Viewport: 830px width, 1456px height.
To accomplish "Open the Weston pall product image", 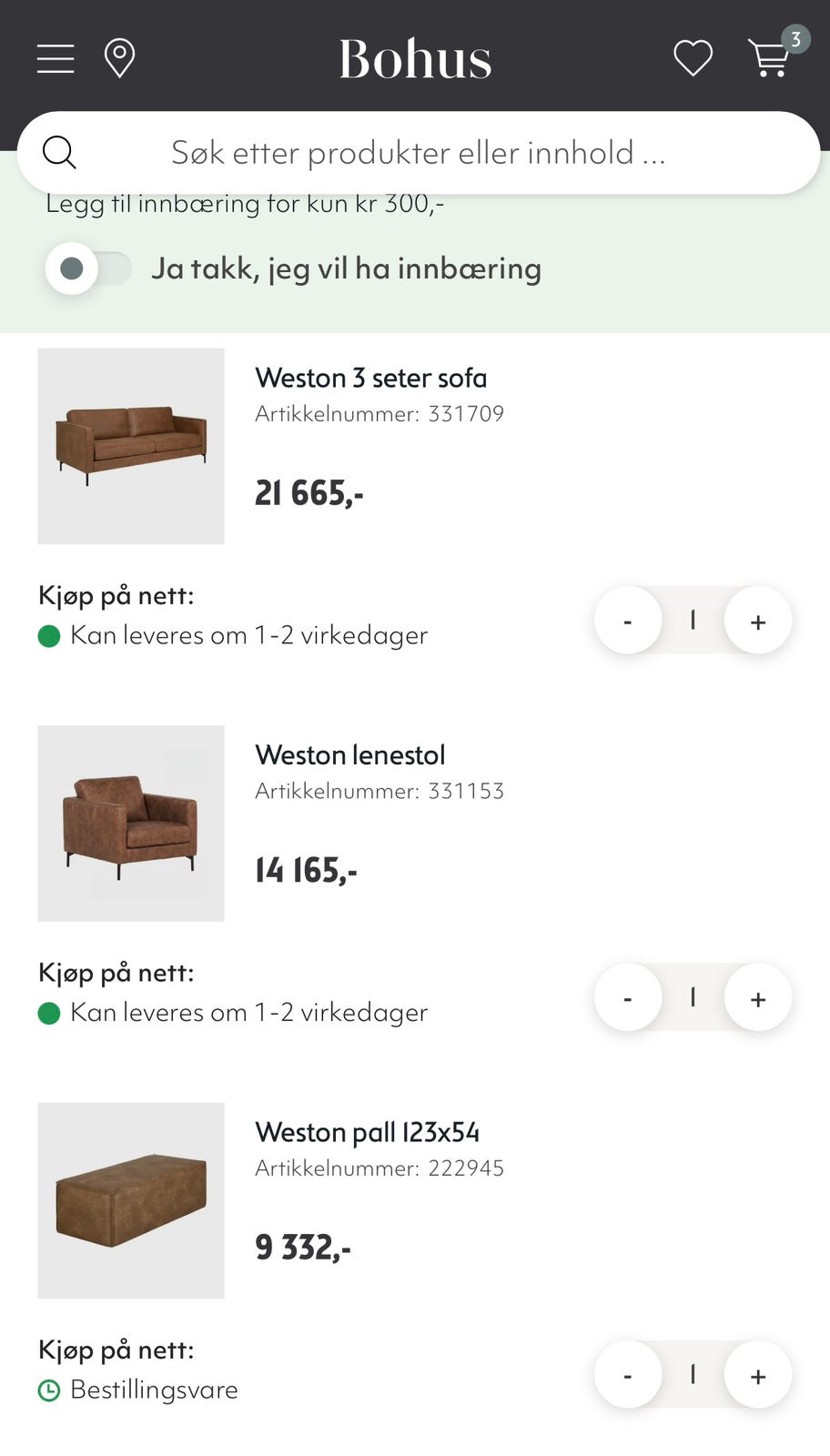I will click(131, 1200).
